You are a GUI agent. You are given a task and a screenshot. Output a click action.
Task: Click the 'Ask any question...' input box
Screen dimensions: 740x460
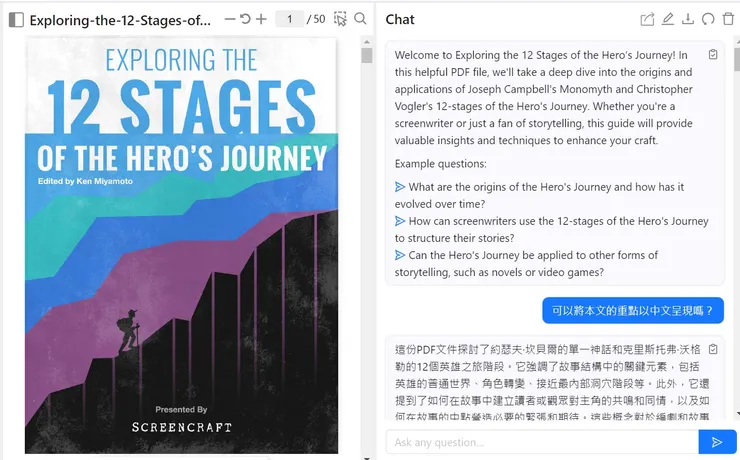[540, 442]
